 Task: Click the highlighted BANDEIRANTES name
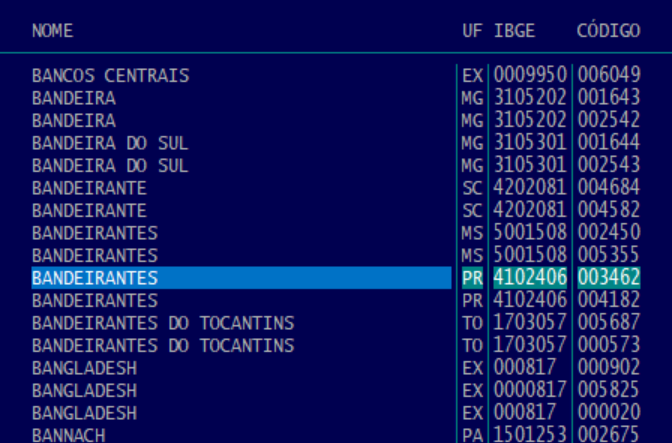pyautogui.click(x=95, y=278)
